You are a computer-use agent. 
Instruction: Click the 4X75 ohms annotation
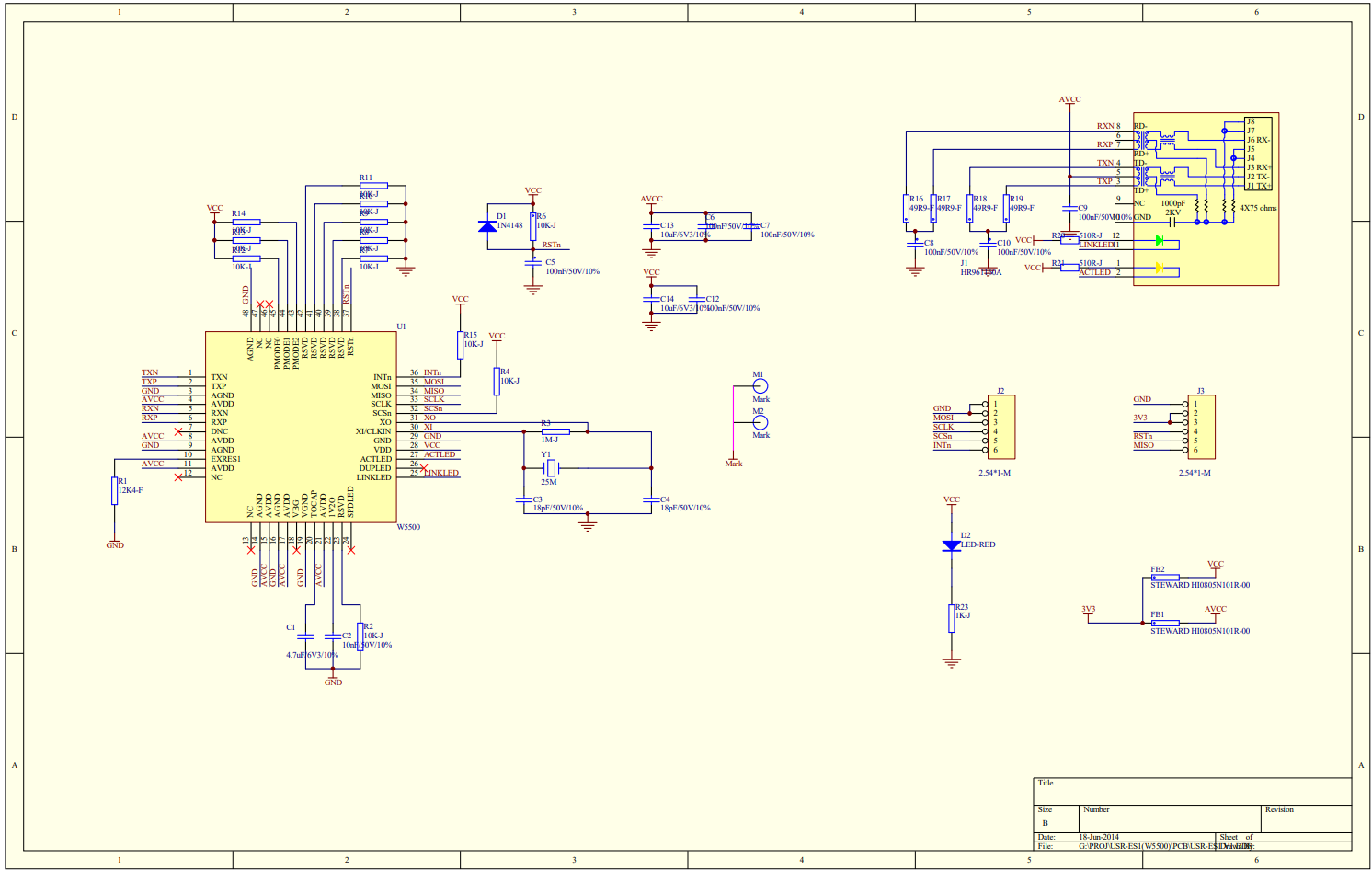[x=1258, y=208]
